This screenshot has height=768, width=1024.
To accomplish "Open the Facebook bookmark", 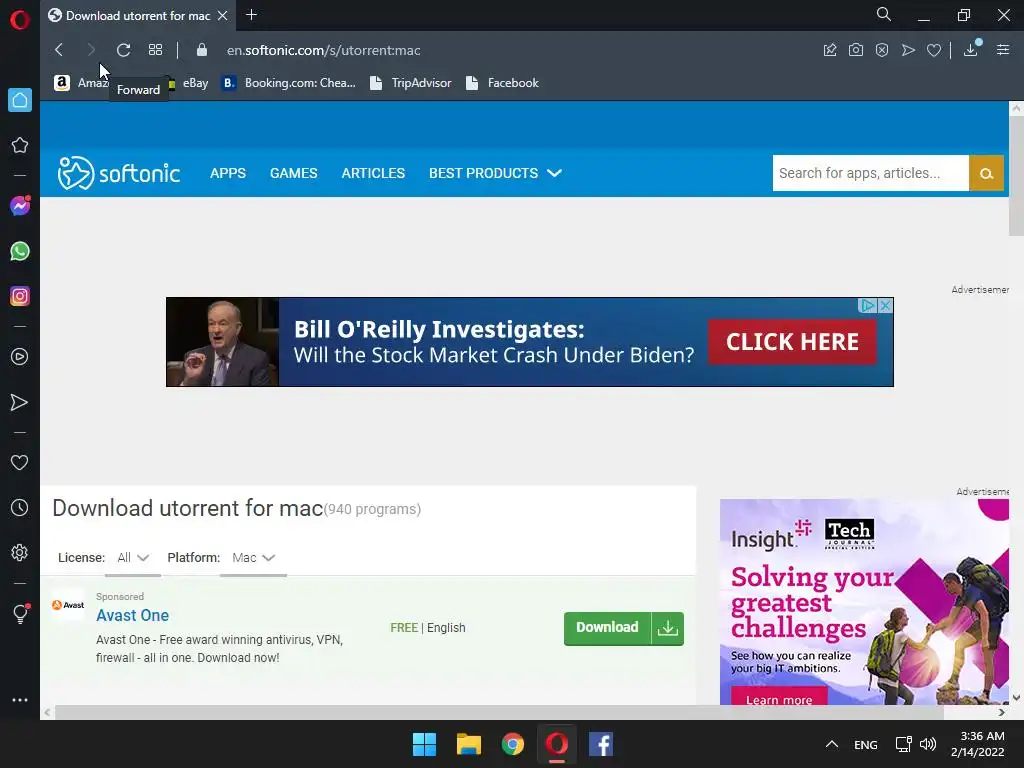I will pos(502,83).
